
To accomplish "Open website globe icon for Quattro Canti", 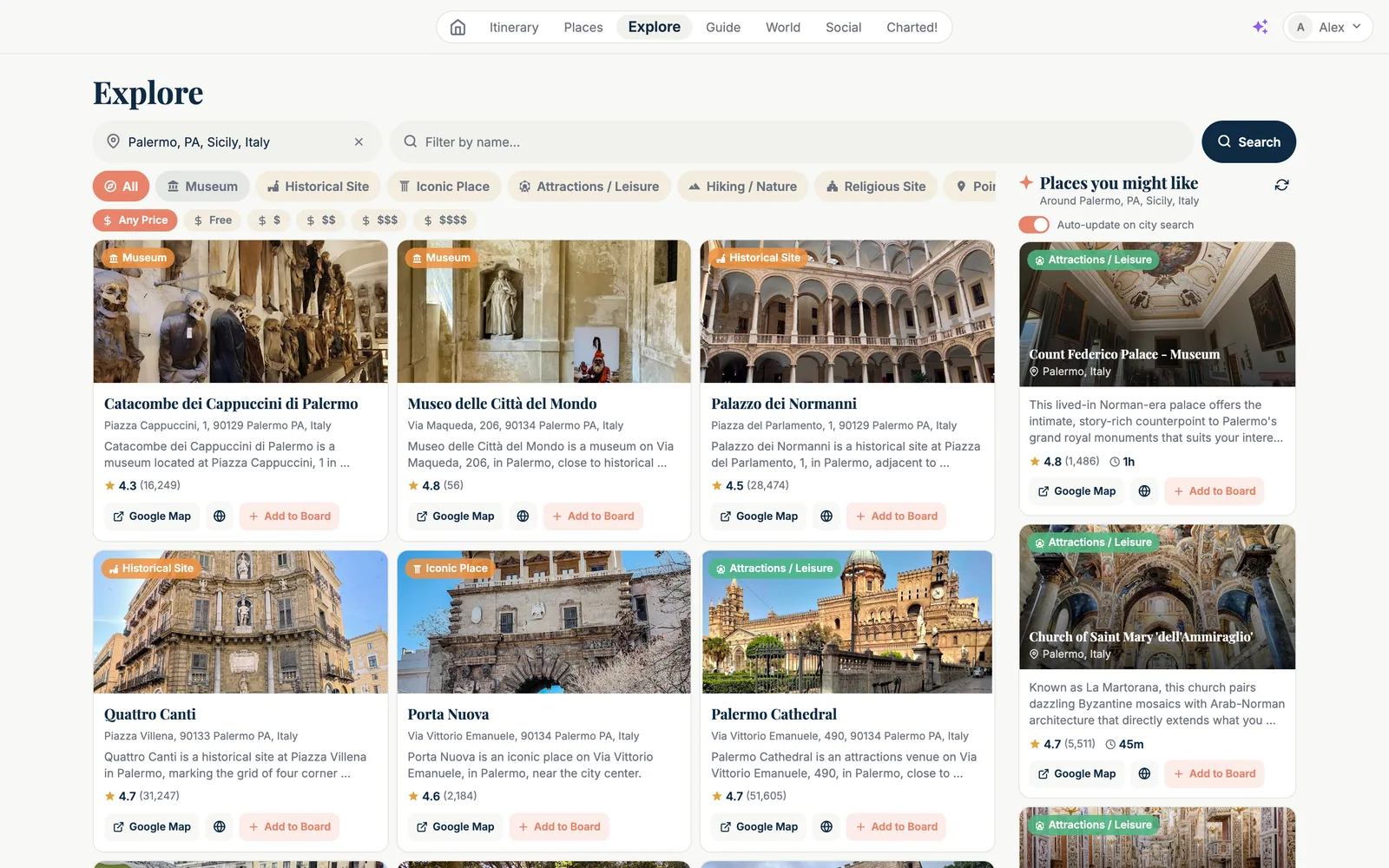I will (220, 827).
